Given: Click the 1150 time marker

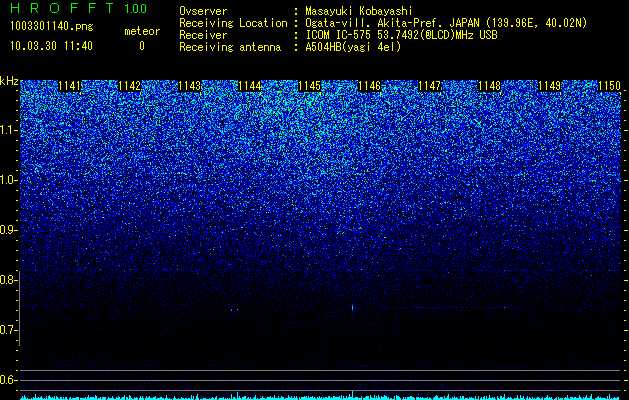Looking at the screenshot, I should 609,86.
